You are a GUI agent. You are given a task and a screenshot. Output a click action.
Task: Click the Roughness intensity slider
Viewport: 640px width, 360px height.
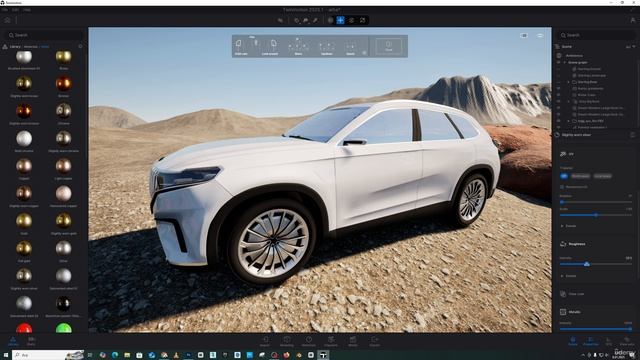596,264
